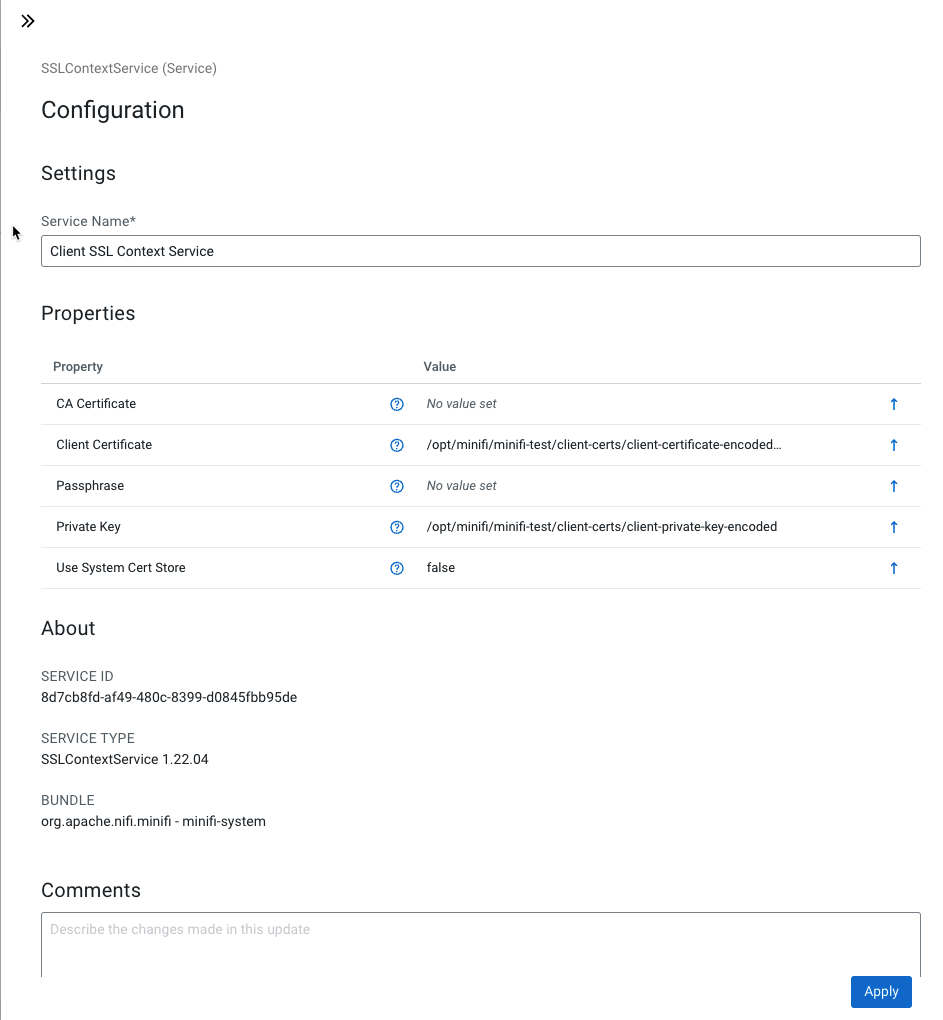This screenshot has width=943, height=1020.
Task: Collapse the panel with the double chevron
Action: tap(28, 21)
